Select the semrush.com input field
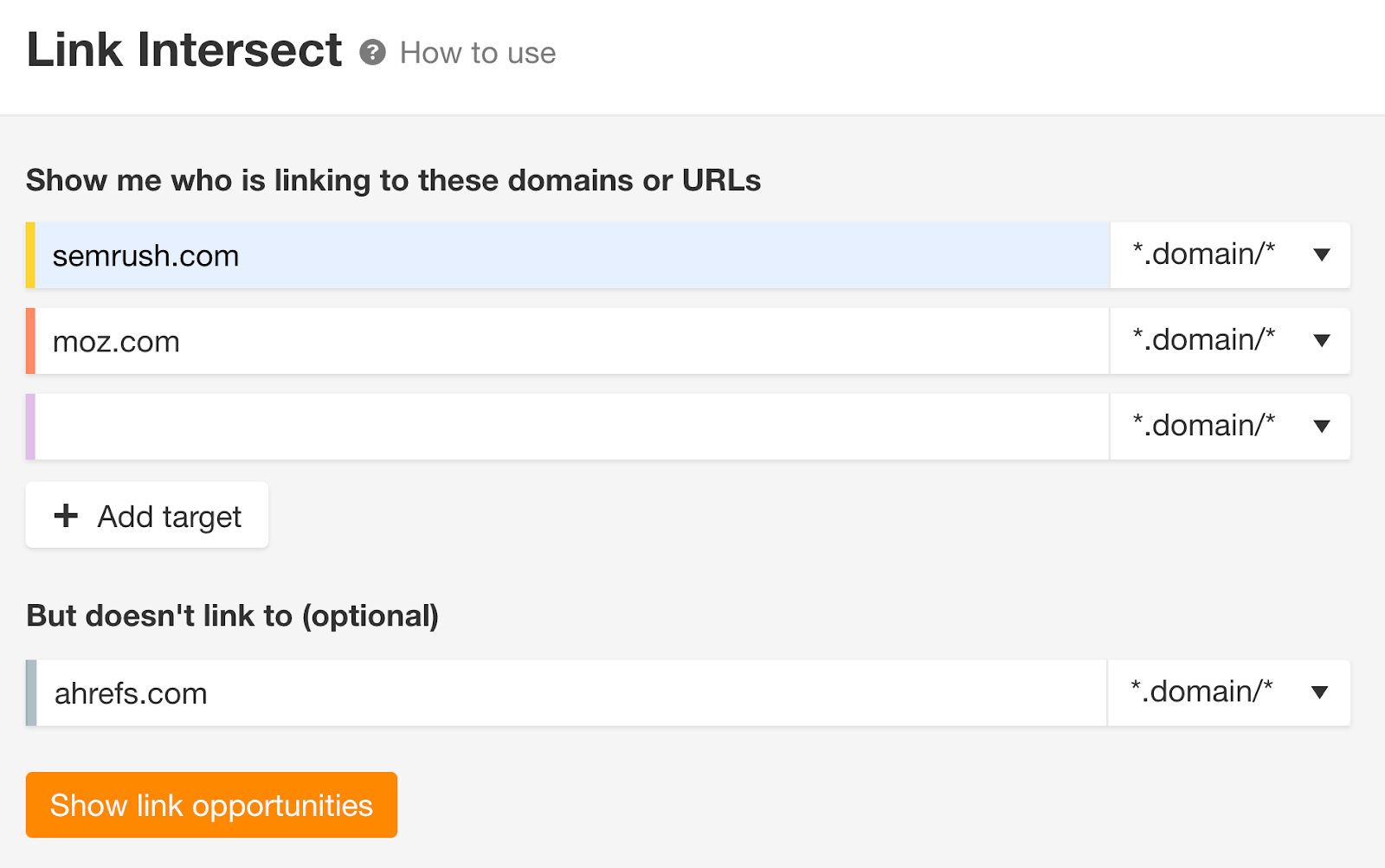This screenshot has width=1385, height=868. [x=519, y=254]
